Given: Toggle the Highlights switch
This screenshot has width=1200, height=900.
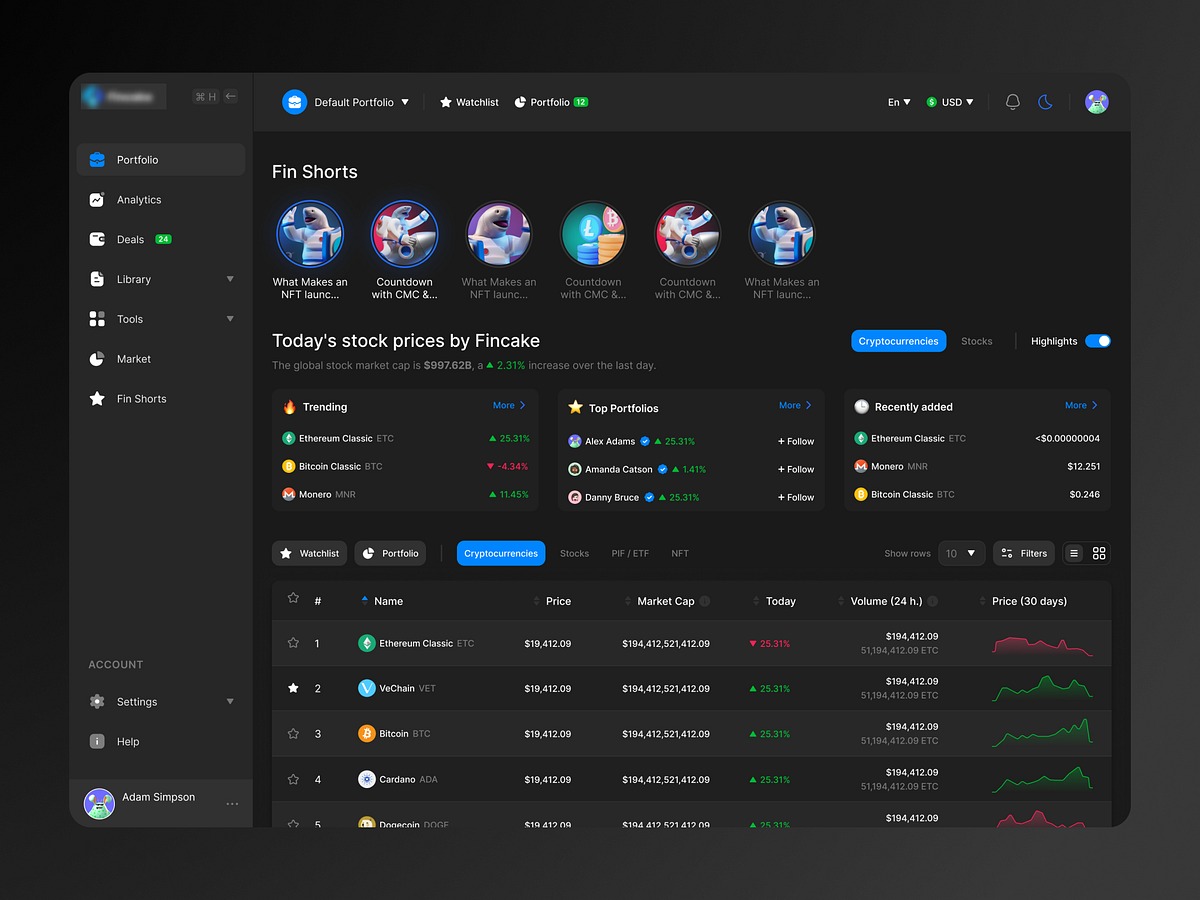Looking at the screenshot, I should coord(1098,341).
